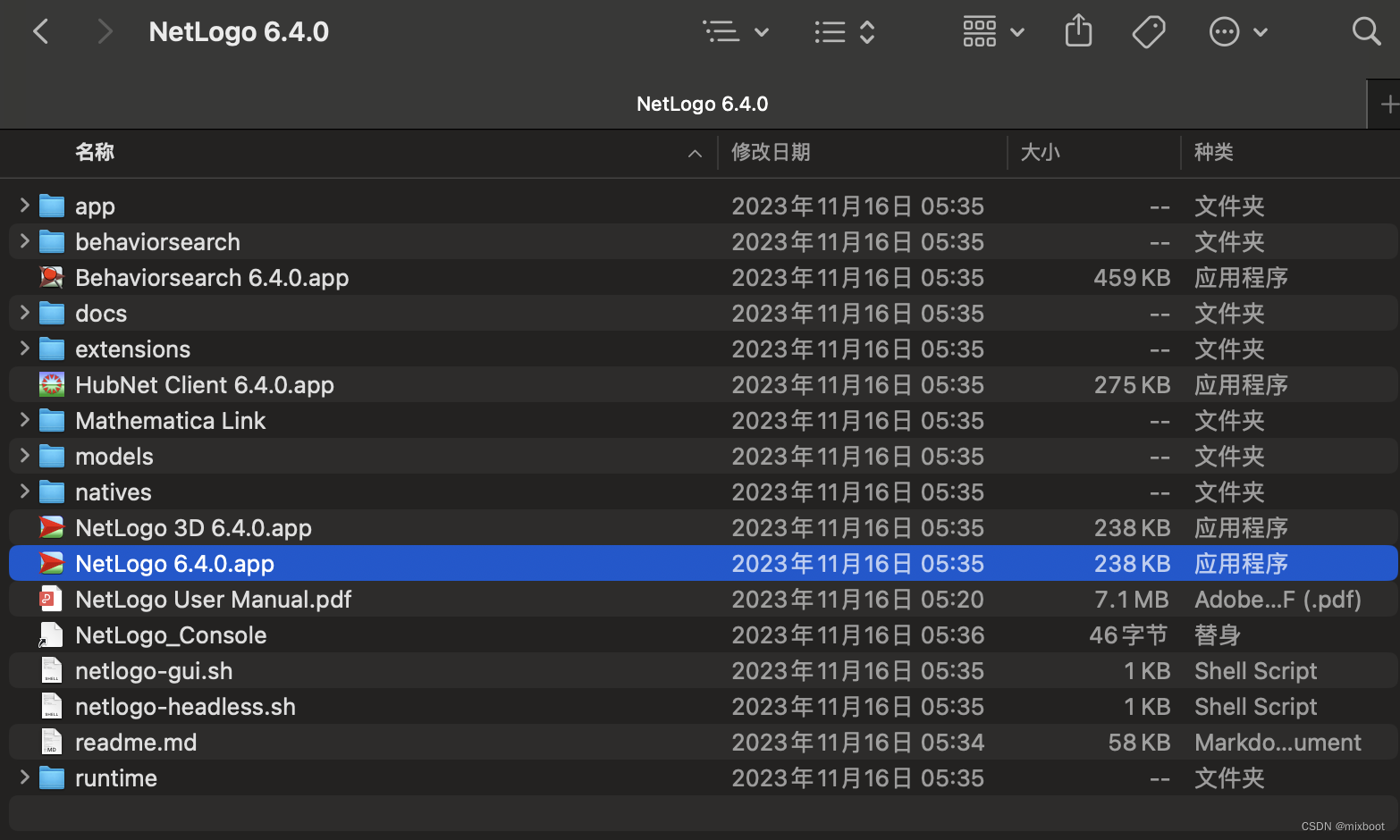This screenshot has width=1400, height=840.
Task: Select netlogo-gui.sh script icon
Action: (x=52, y=670)
